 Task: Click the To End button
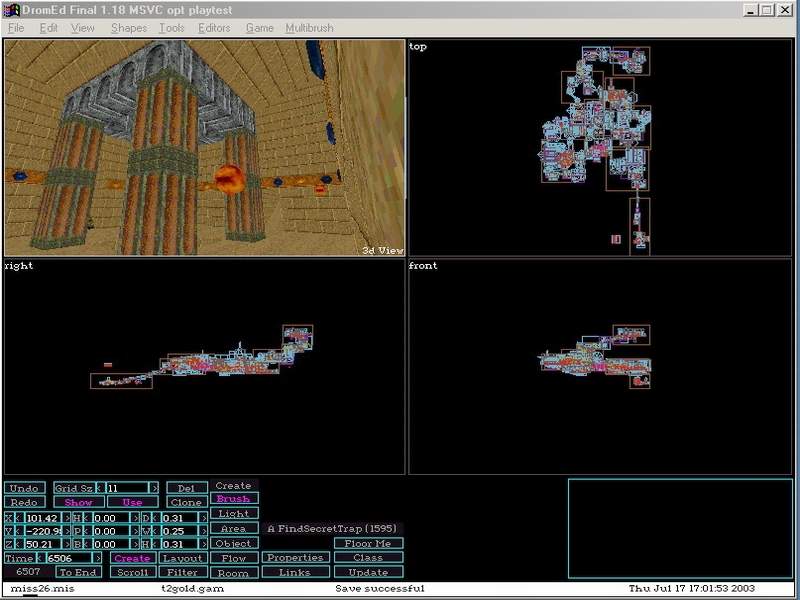point(78,572)
